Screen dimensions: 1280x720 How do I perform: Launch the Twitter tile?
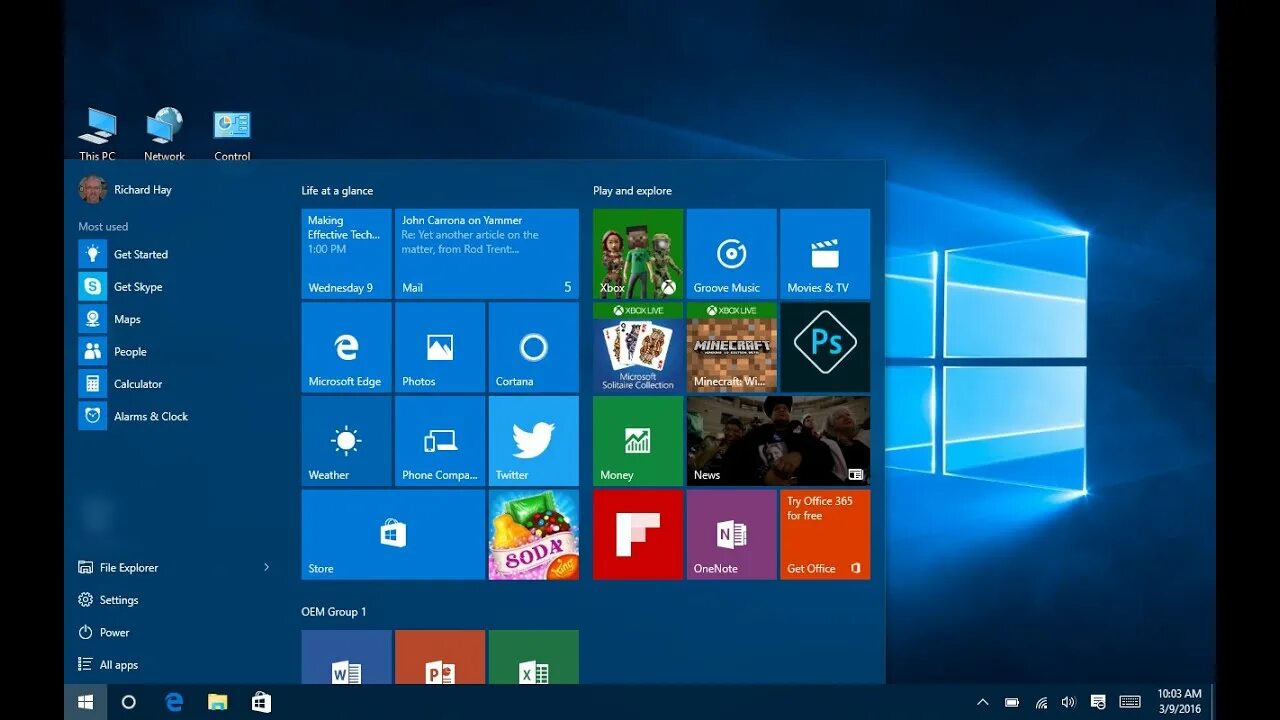534,441
